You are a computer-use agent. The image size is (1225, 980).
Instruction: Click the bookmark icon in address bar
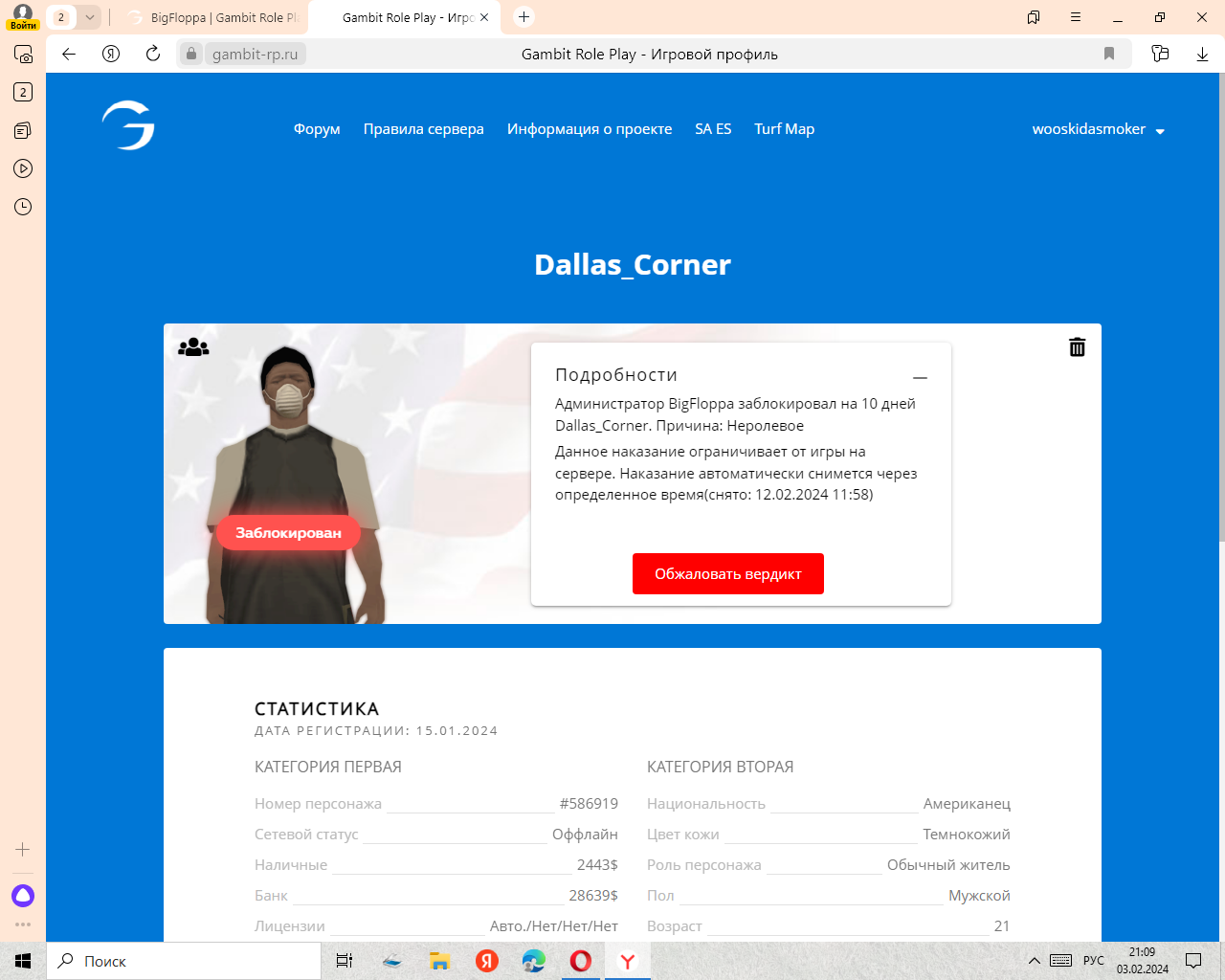pos(1109,54)
